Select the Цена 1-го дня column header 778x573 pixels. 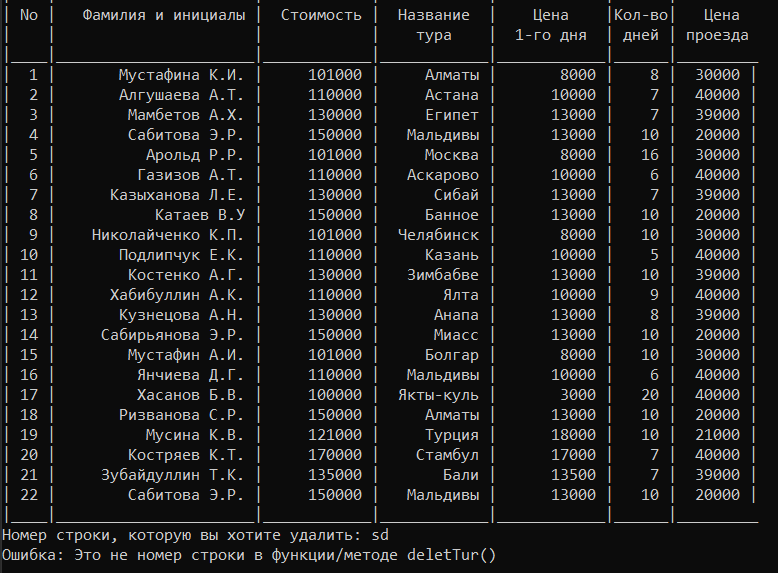click(551, 25)
